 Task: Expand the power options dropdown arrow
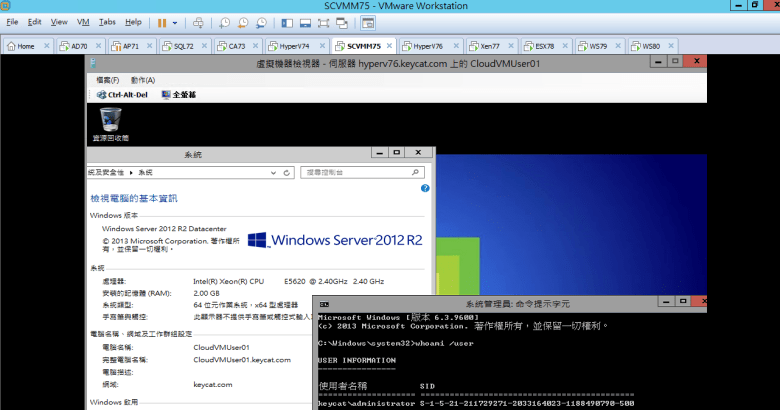tap(176, 22)
